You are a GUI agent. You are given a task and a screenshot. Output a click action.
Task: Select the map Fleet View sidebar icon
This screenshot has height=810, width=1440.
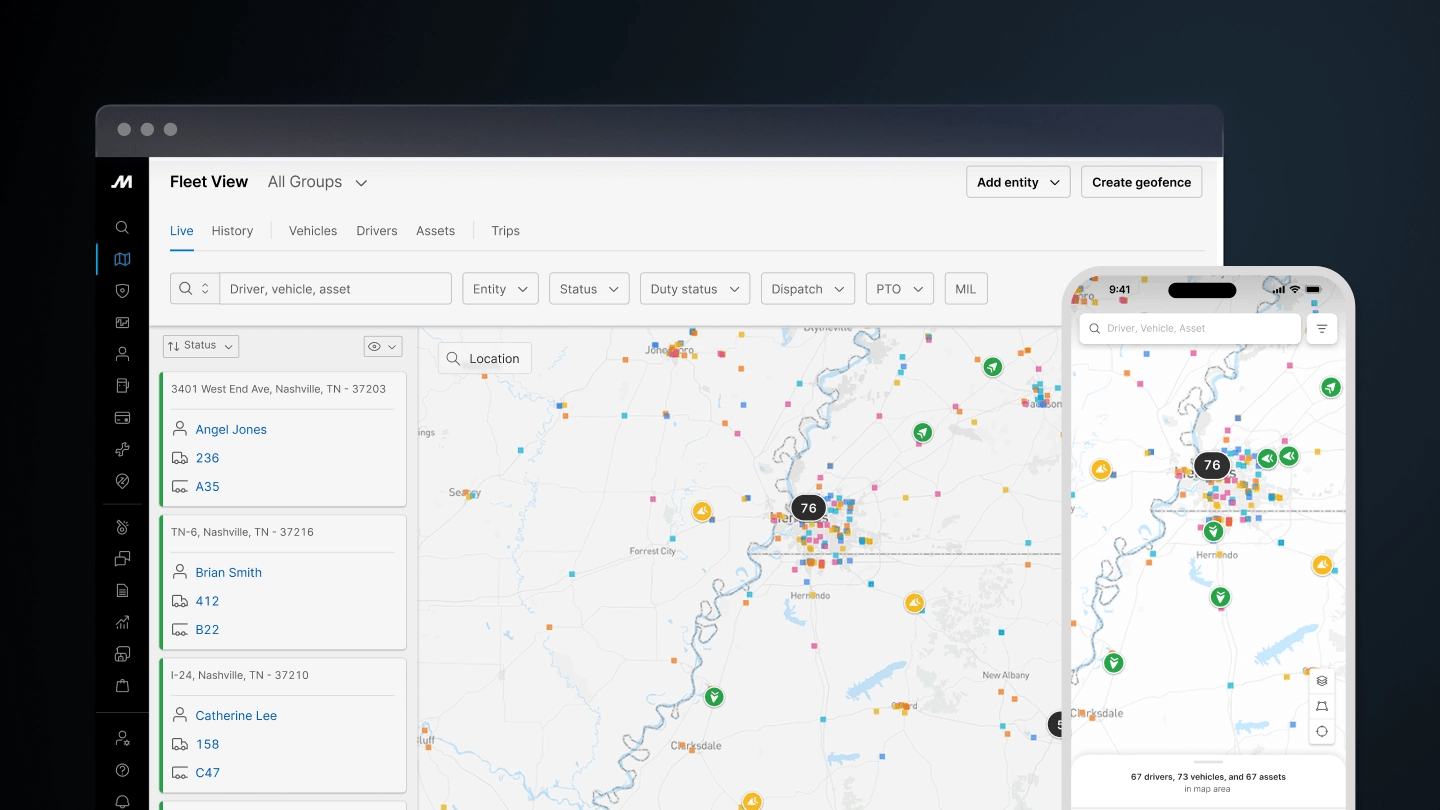(122, 259)
